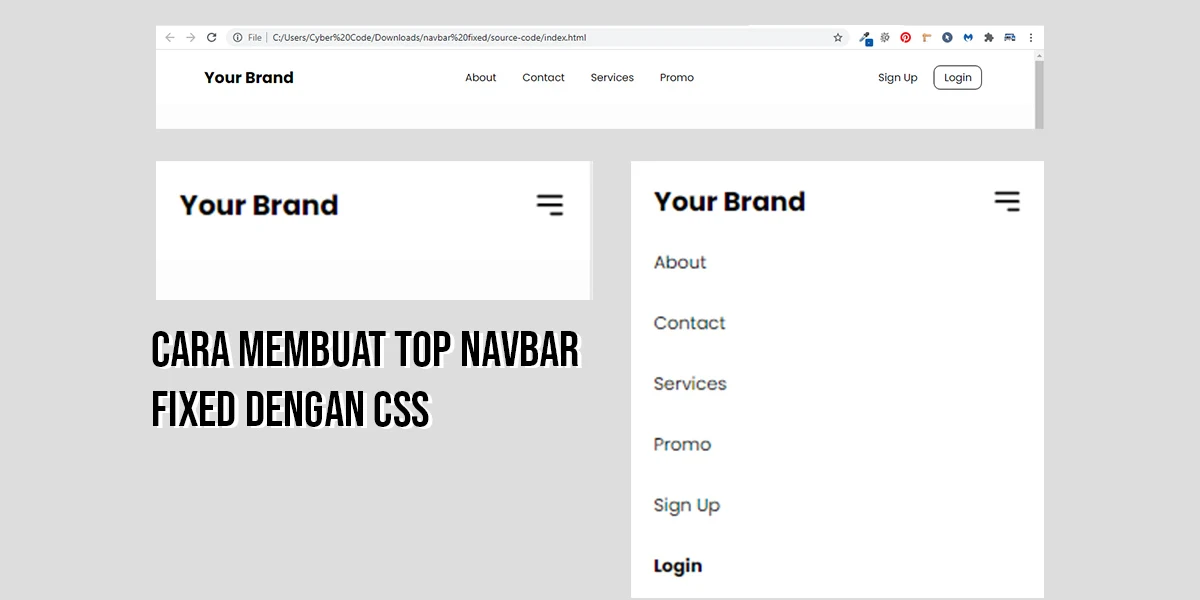Open Chrome's three-dot menu

pos(1031,37)
